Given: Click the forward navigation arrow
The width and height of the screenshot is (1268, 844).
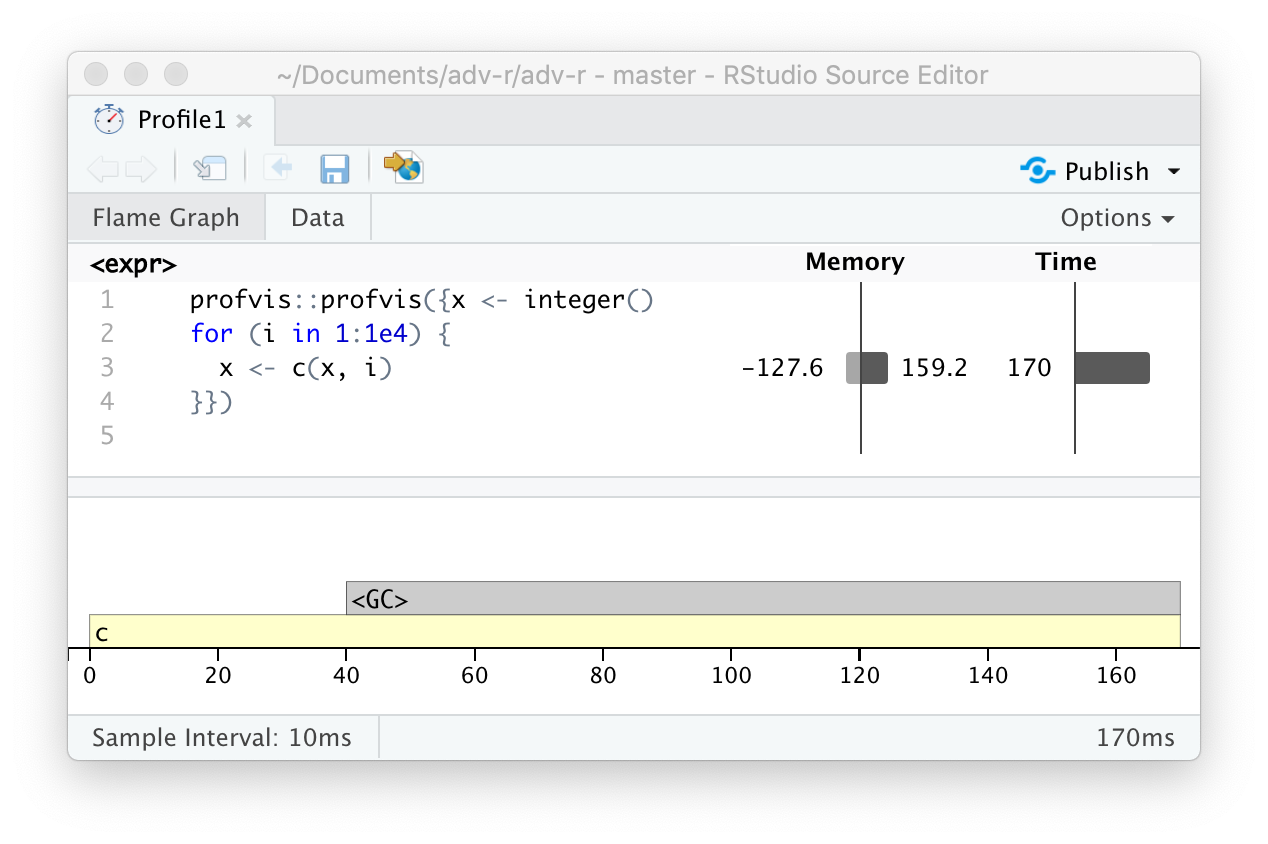Looking at the screenshot, I should coord(141,169).
